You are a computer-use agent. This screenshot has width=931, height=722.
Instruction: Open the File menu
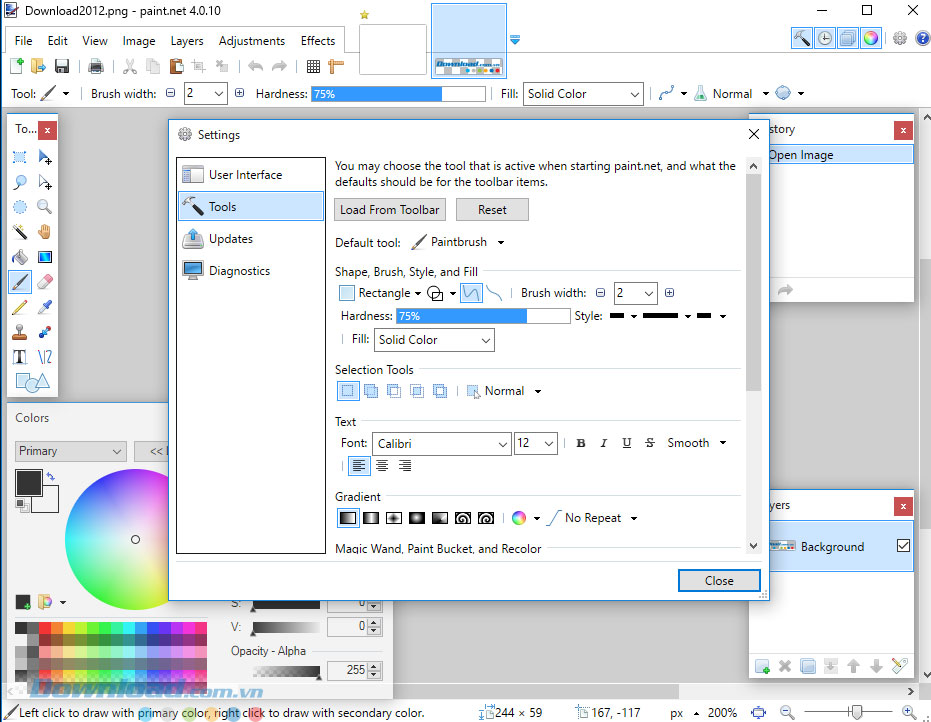pyautogui.click(x=23, y=40)
